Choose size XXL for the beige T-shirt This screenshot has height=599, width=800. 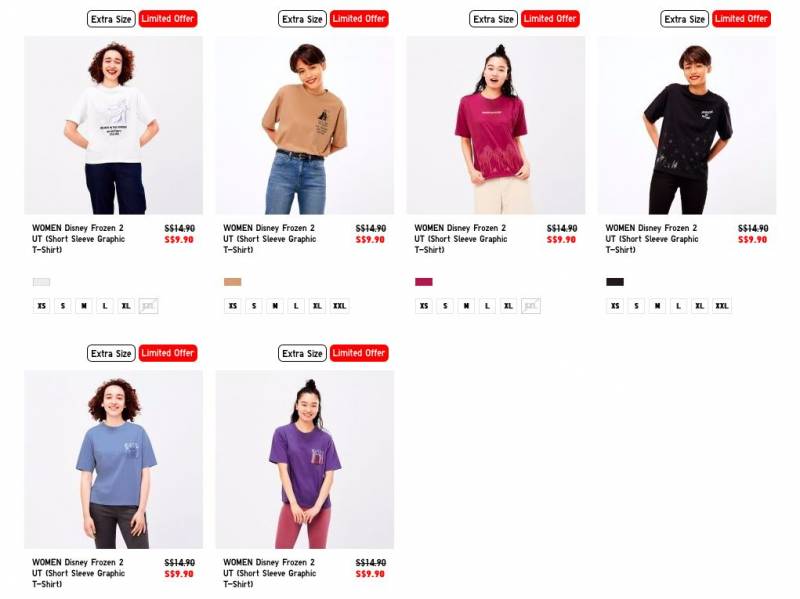[x=339, y=306]
